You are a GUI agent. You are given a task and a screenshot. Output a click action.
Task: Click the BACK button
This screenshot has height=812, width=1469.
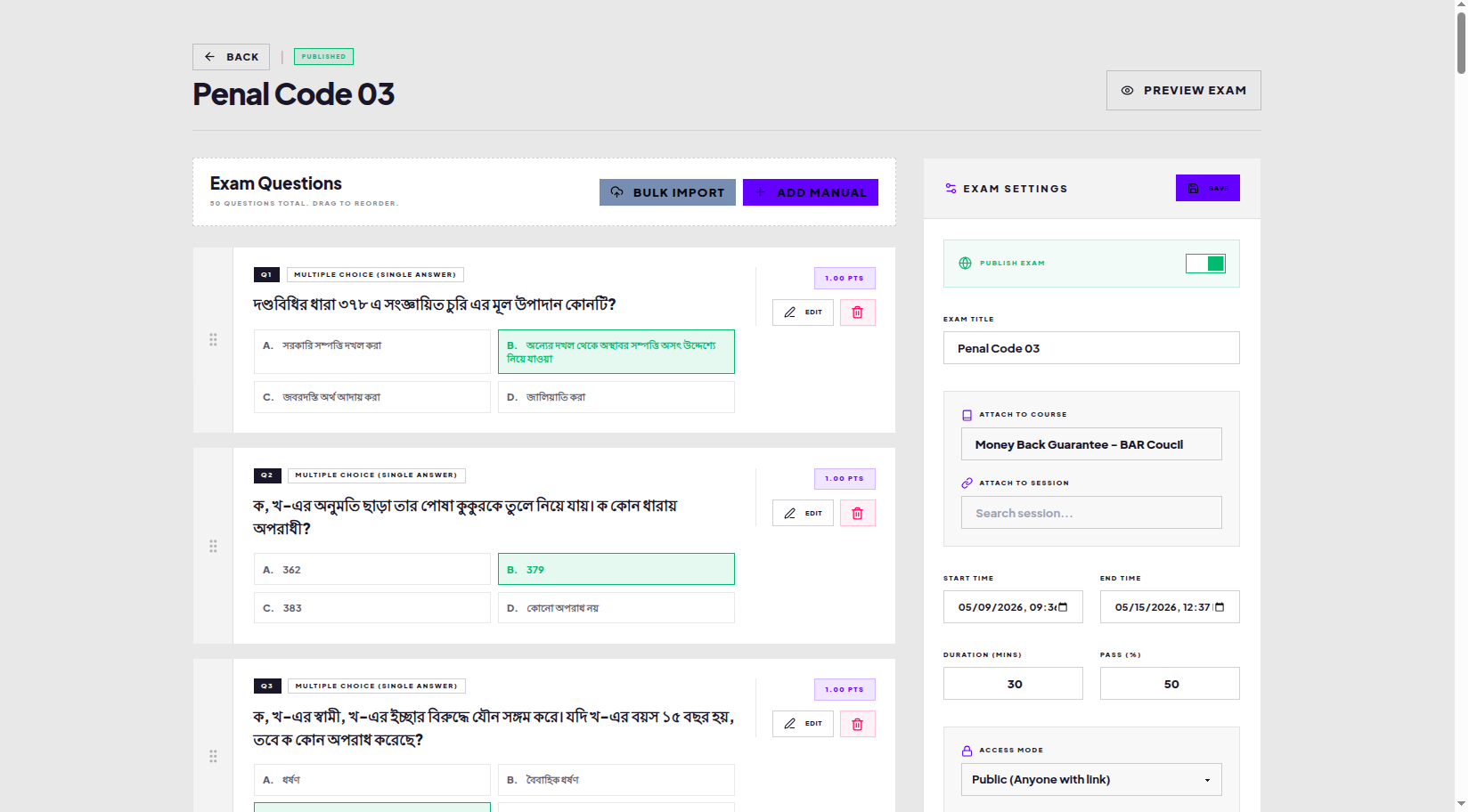click(231, 57)
